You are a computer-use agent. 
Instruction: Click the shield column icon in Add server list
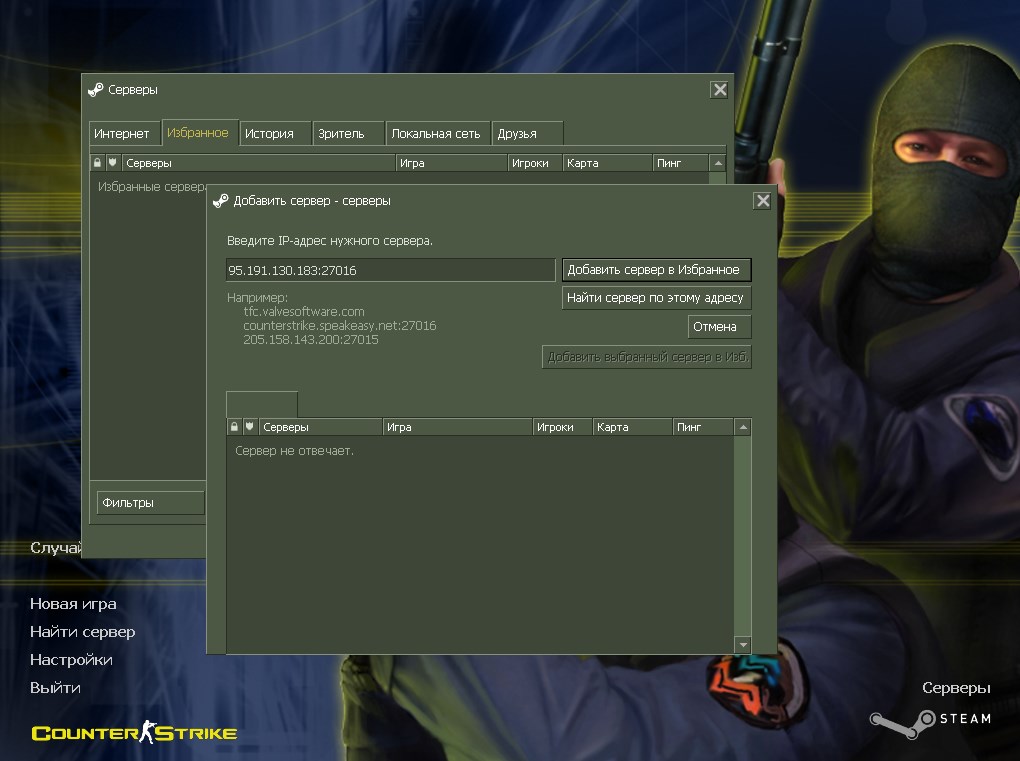249,427
